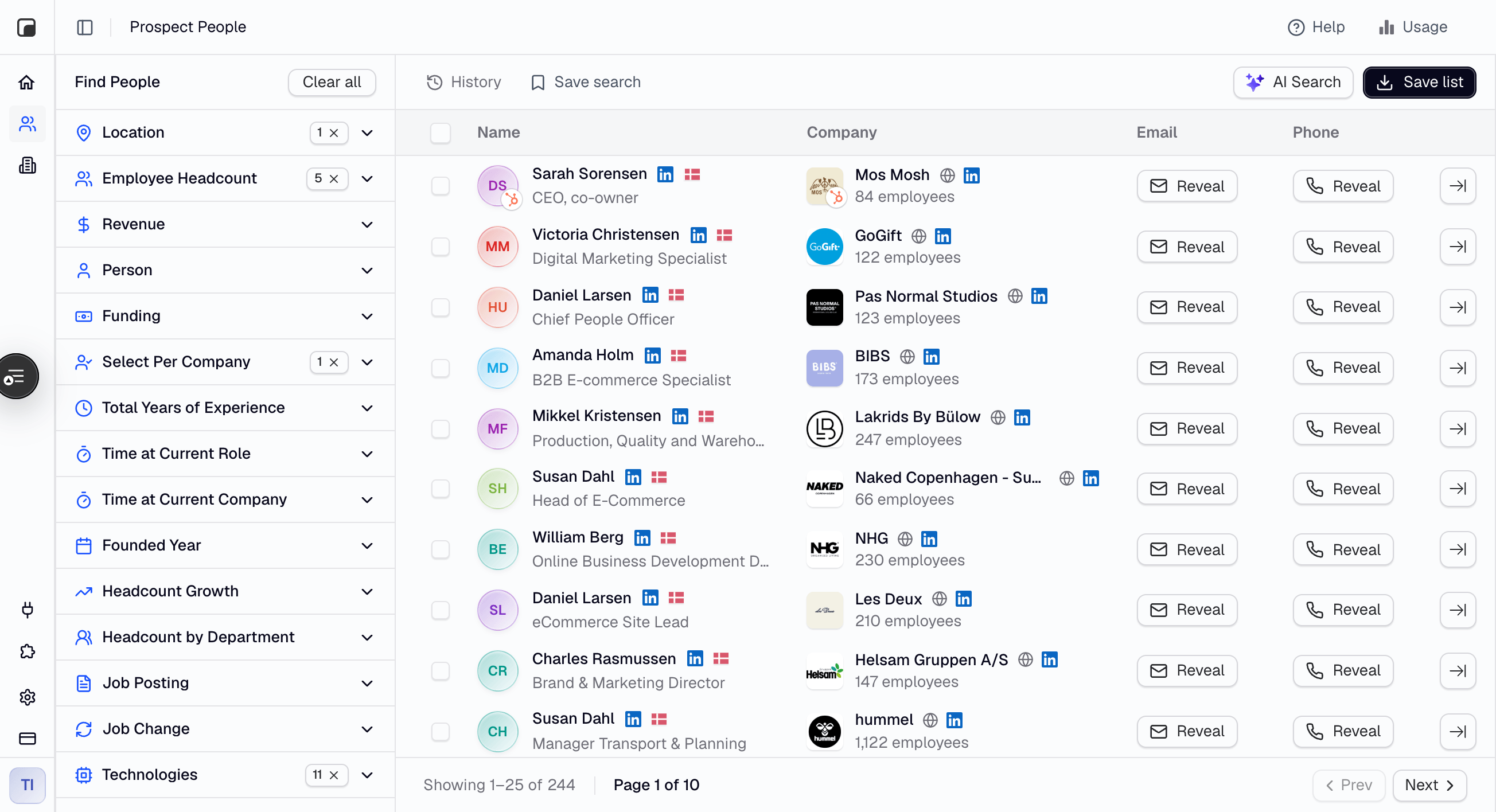This screenshot has width=1496, height=812.
Task: Select Sarah Sorensen's row checkbox
Action: pos(440,186)
